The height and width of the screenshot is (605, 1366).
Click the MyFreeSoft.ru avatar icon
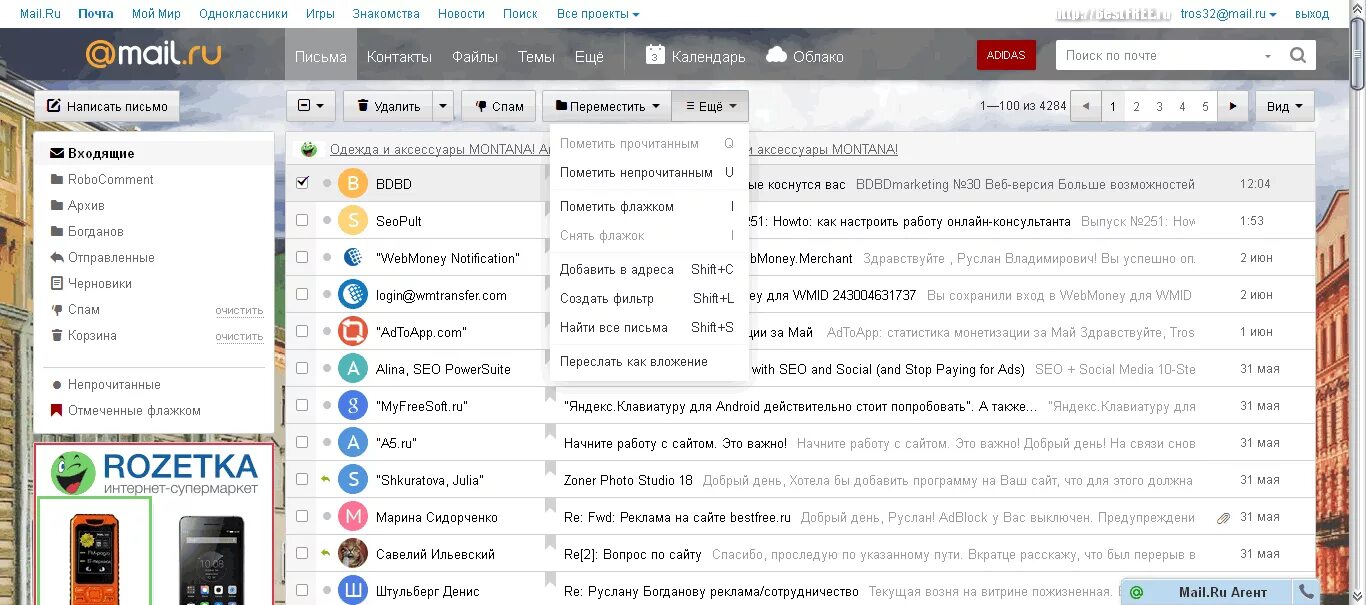tap(353, 406)
